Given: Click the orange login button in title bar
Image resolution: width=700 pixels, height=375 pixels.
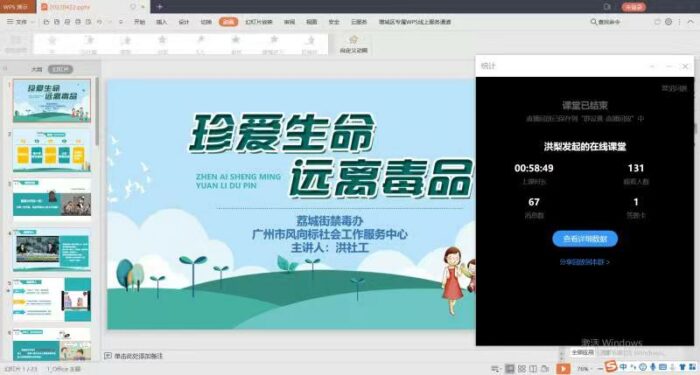Looking at the screenshot, I should tap(633, 7).
